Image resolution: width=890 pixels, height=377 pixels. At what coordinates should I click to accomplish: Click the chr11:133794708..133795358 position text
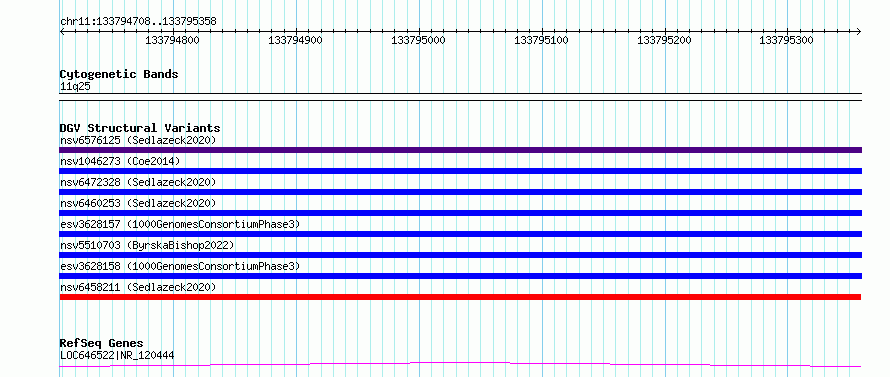point(138,22)
